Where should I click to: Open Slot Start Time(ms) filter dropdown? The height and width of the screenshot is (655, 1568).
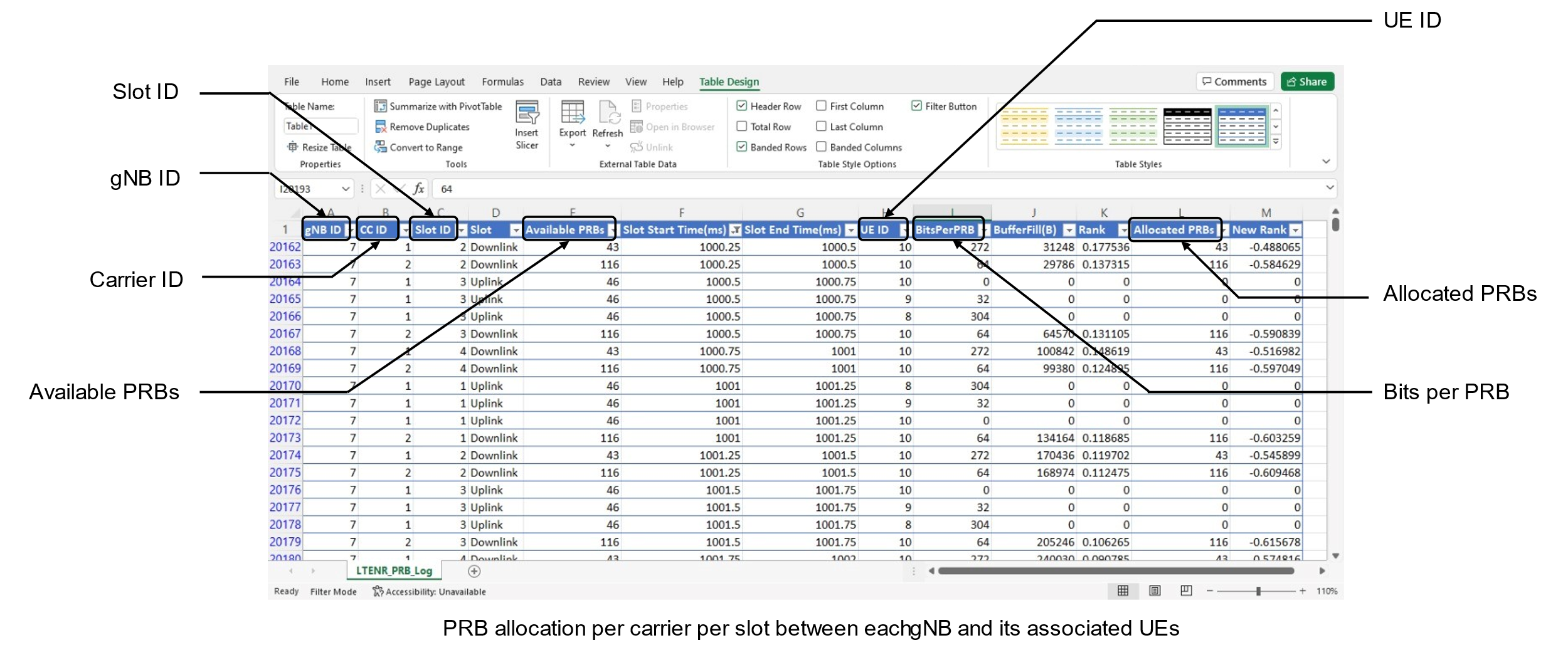pos(734,230)
